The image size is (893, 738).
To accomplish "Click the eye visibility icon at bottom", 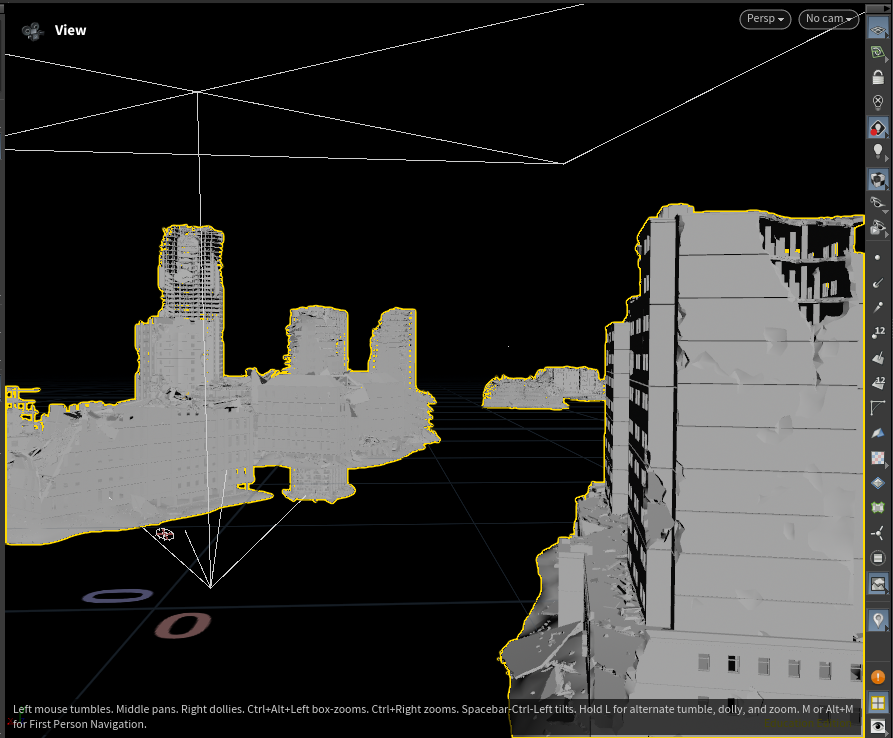I will tap(878, 727).
